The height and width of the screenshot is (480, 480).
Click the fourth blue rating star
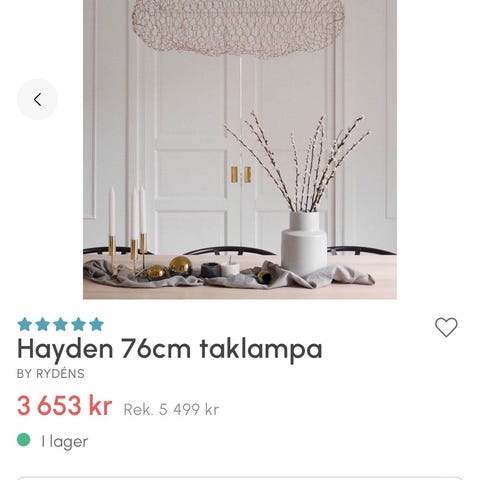point(78,324)
